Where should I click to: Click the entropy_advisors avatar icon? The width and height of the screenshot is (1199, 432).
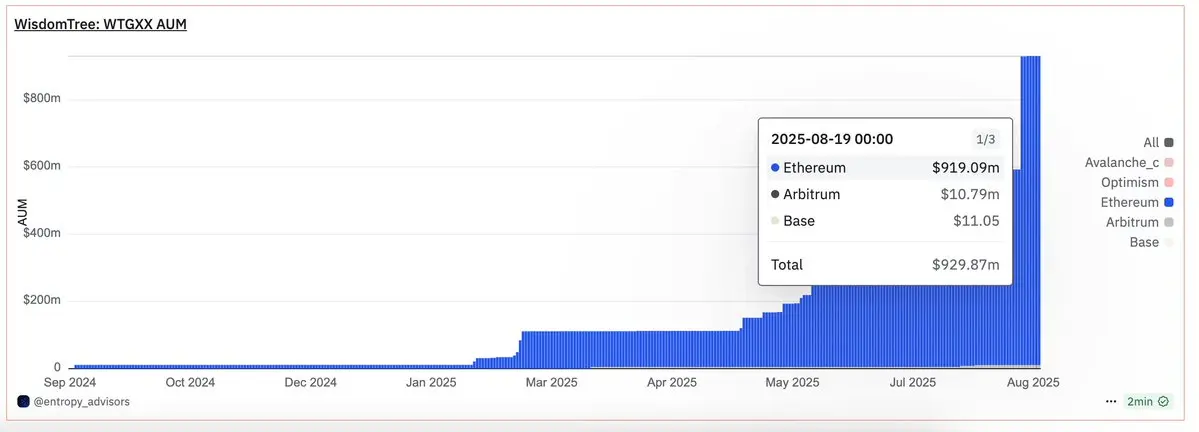23,401
